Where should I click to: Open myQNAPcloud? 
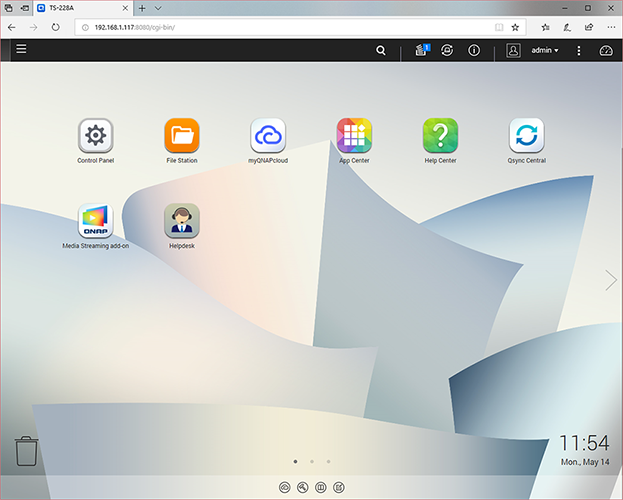pos(268,136)
